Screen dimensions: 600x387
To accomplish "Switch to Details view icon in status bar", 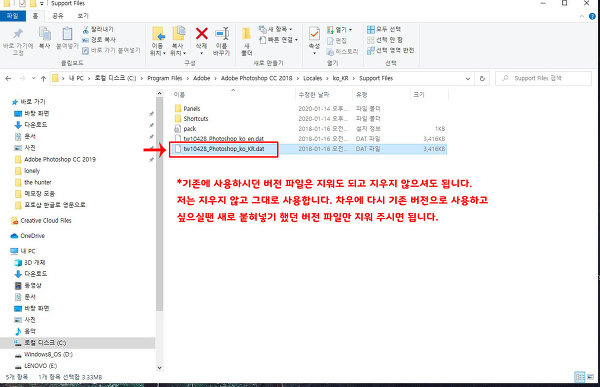I will point(580,377).
